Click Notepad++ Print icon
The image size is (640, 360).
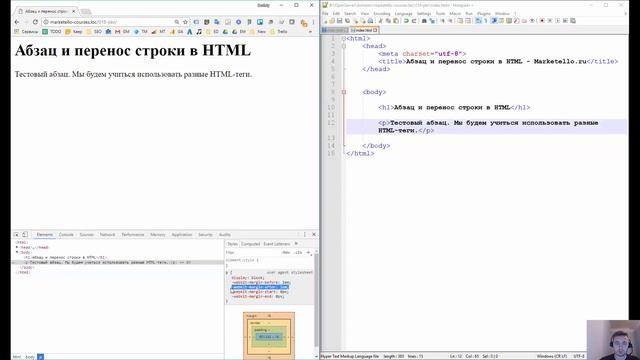370,21
